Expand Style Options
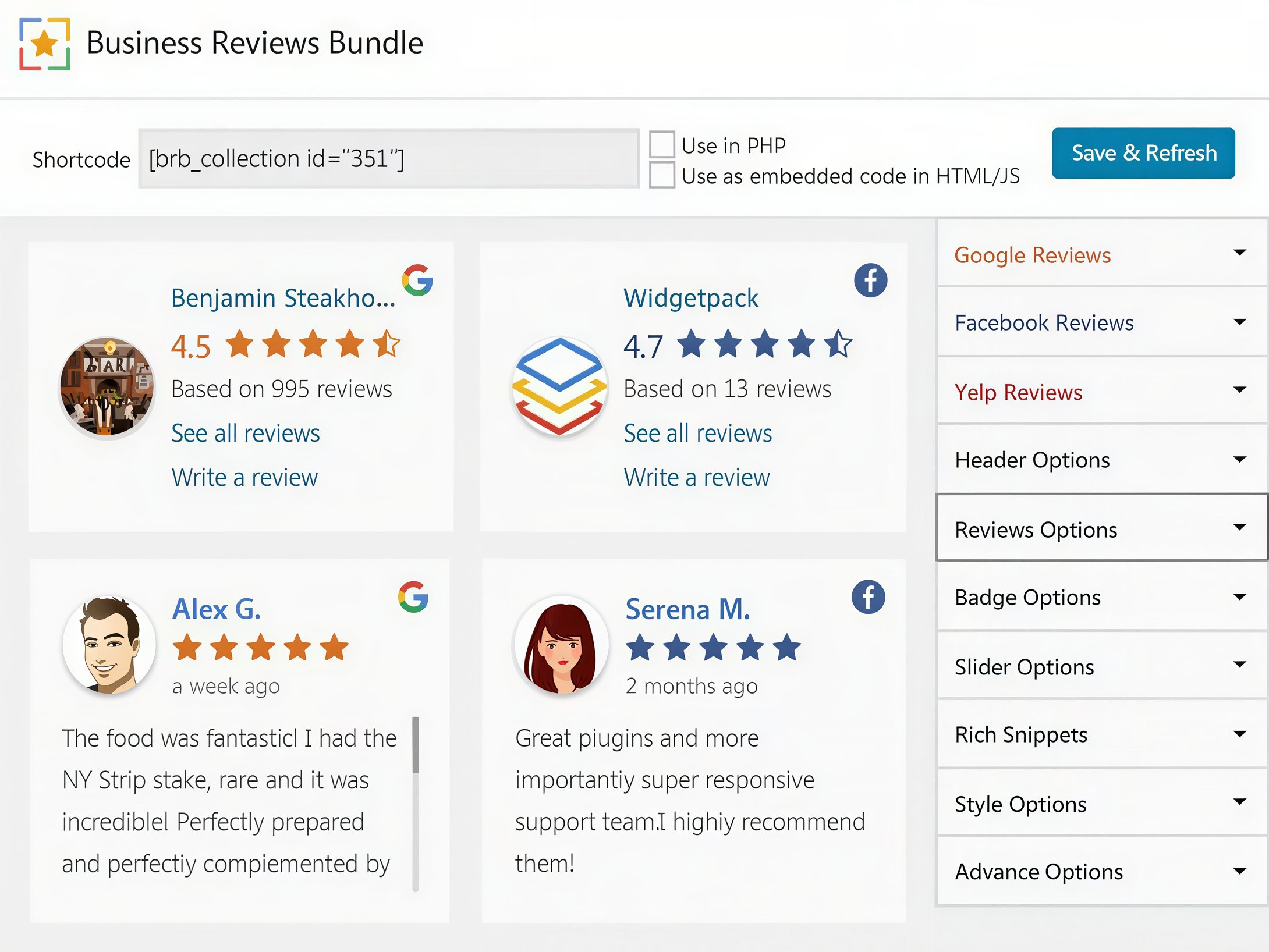1269x952 pixels. click(1101, 804)
